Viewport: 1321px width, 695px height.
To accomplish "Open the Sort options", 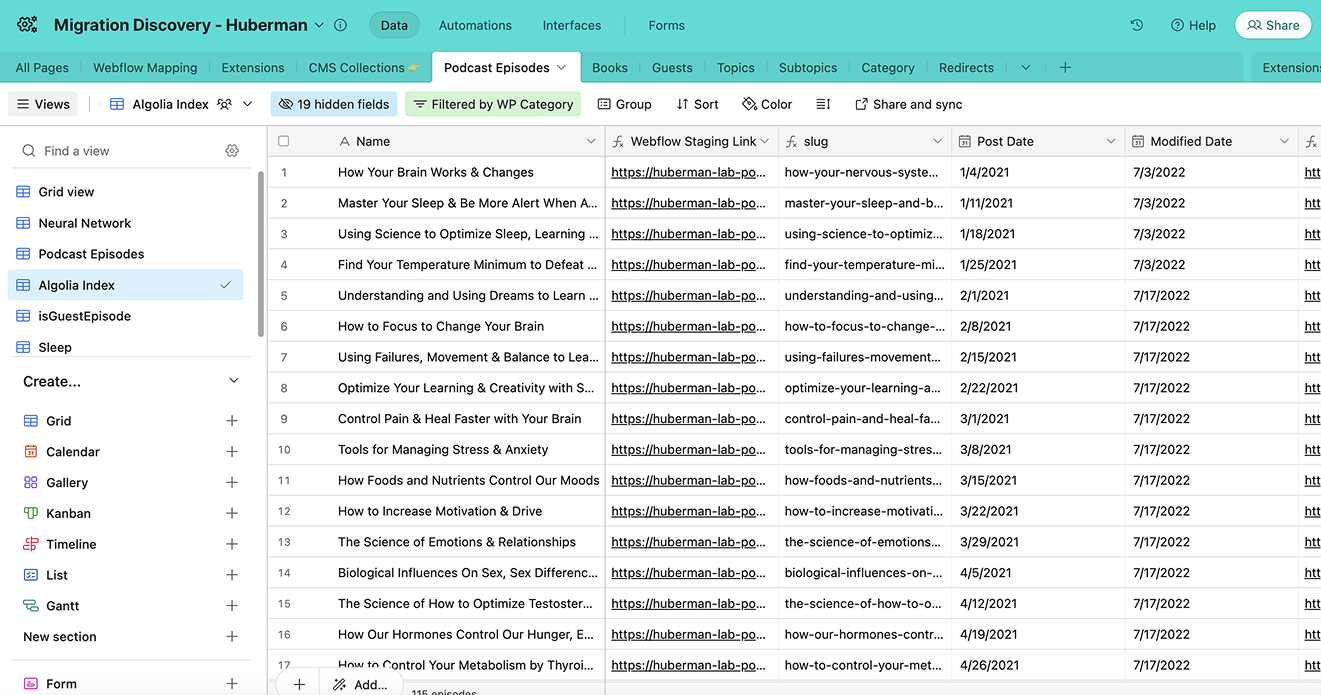I will coord(697,104).
